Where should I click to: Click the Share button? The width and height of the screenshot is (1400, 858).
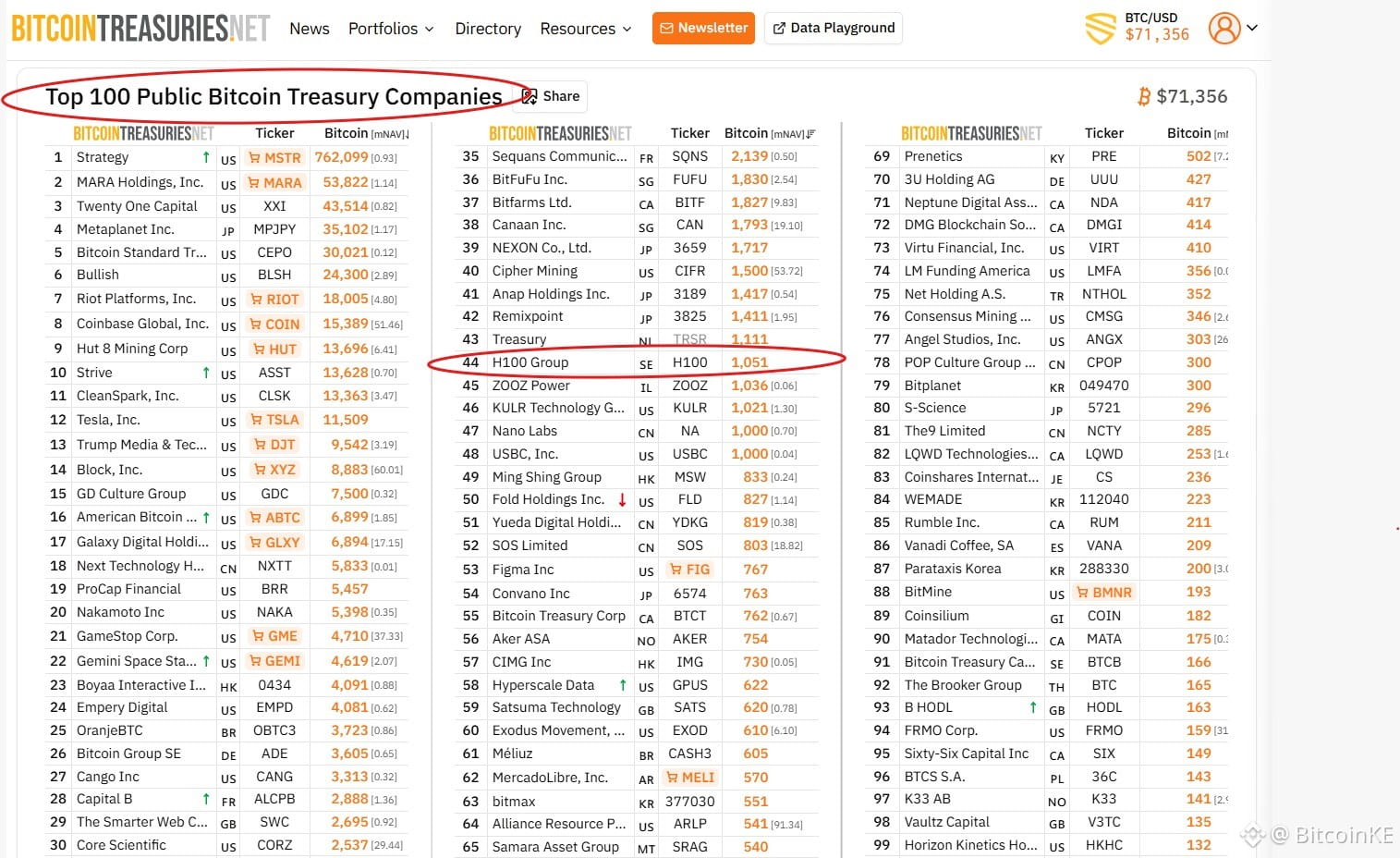552,96
